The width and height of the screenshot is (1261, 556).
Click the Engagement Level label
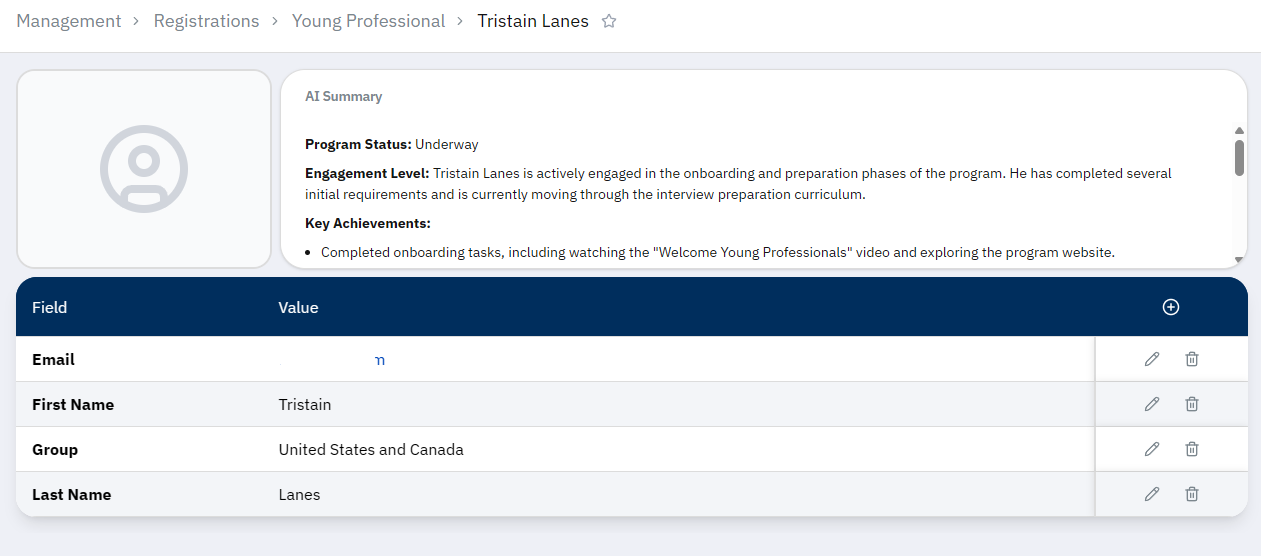coord(367,173)
